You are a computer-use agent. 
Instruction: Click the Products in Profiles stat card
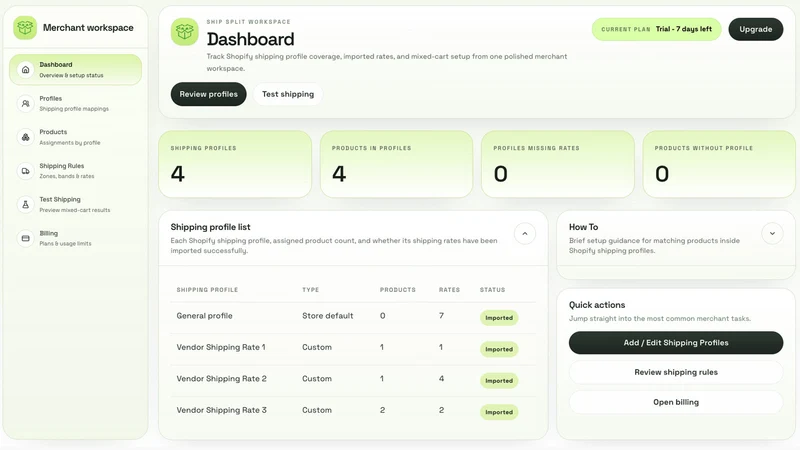point(396,164)
